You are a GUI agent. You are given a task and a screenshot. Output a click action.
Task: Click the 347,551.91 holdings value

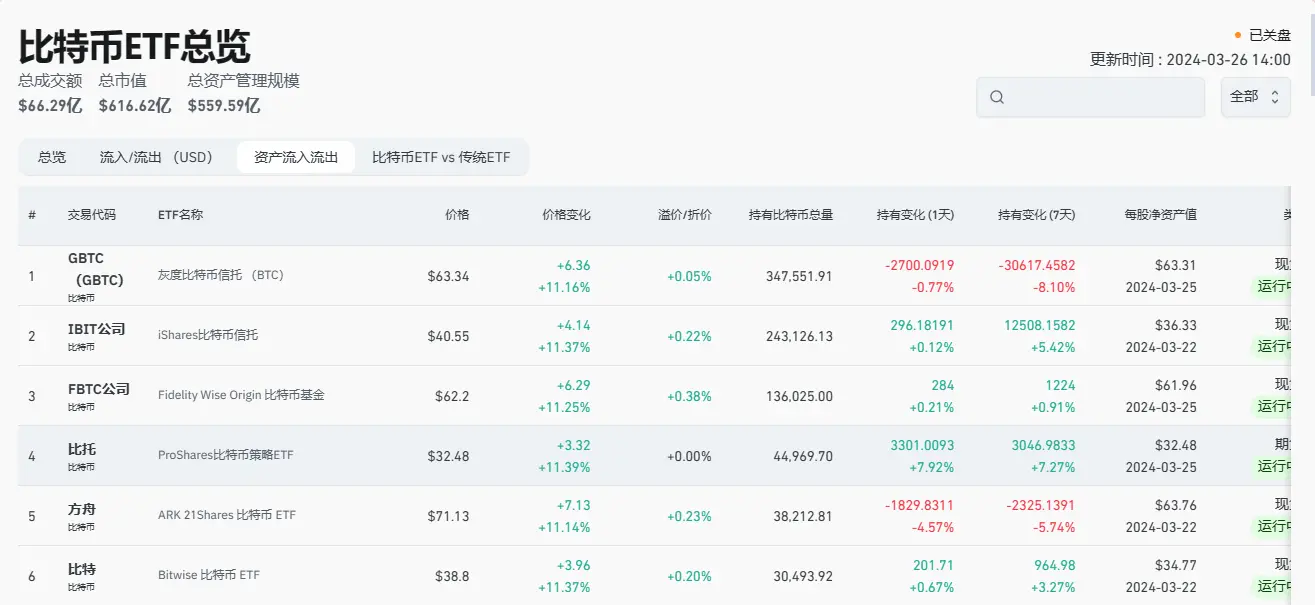point(800,276)
